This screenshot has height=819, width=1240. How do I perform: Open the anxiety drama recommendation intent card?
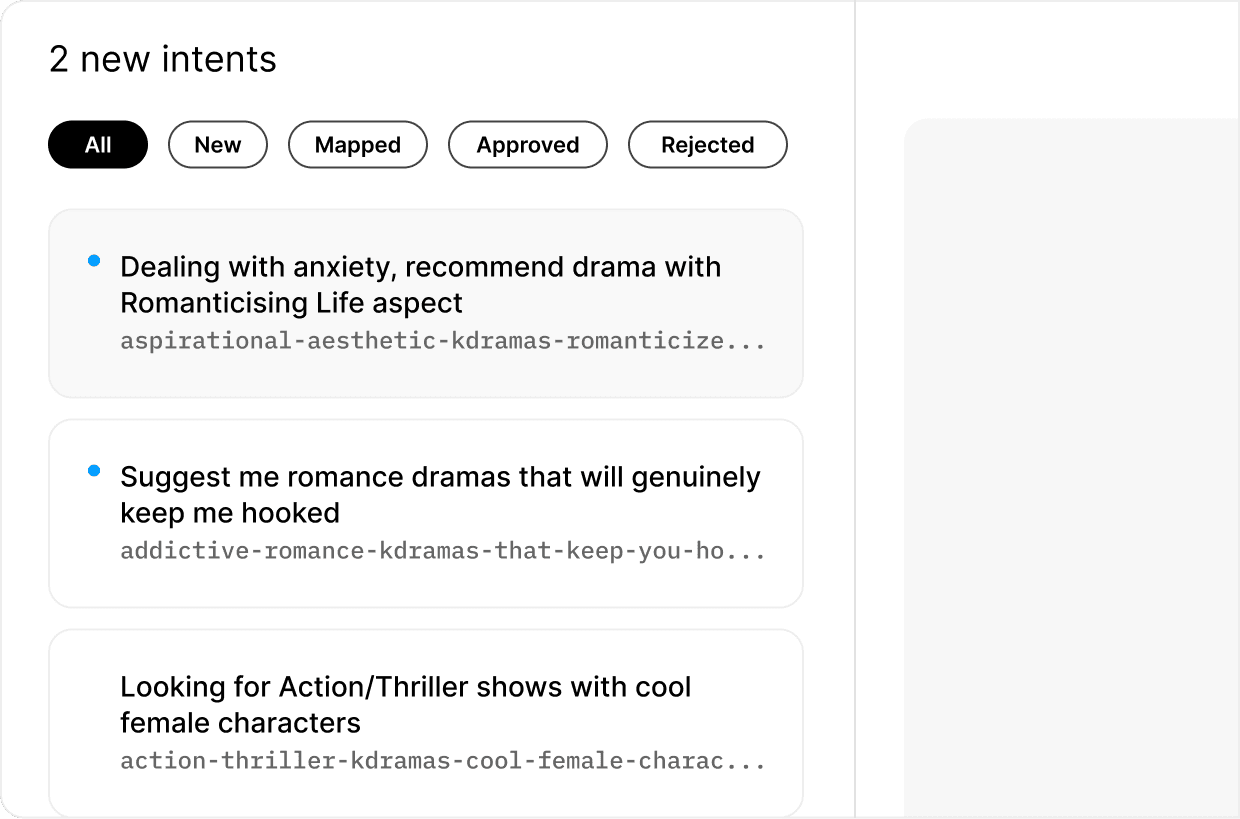[x=425, y=302]
